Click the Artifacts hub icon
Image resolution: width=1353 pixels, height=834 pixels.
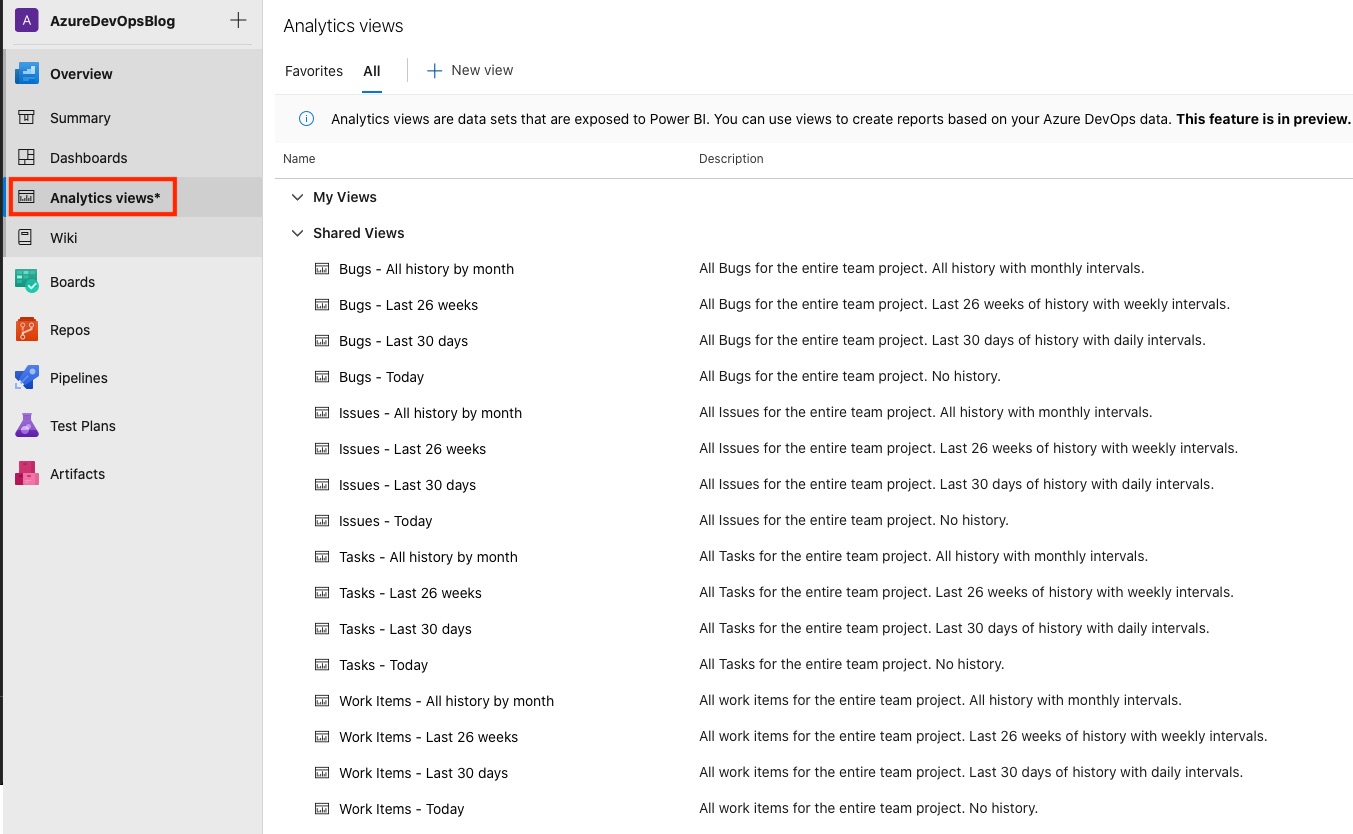26,473
